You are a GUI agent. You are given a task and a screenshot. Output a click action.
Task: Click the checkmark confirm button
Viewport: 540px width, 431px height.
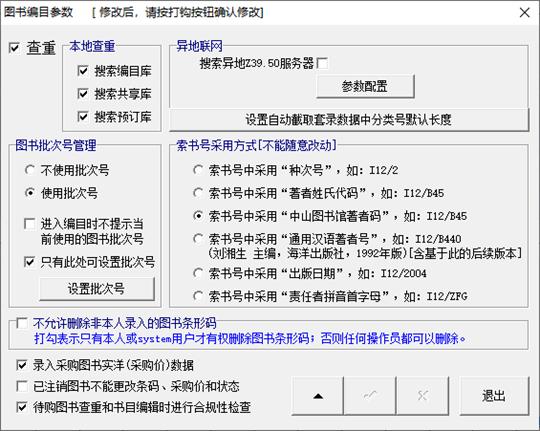click(x=370, y=396)
